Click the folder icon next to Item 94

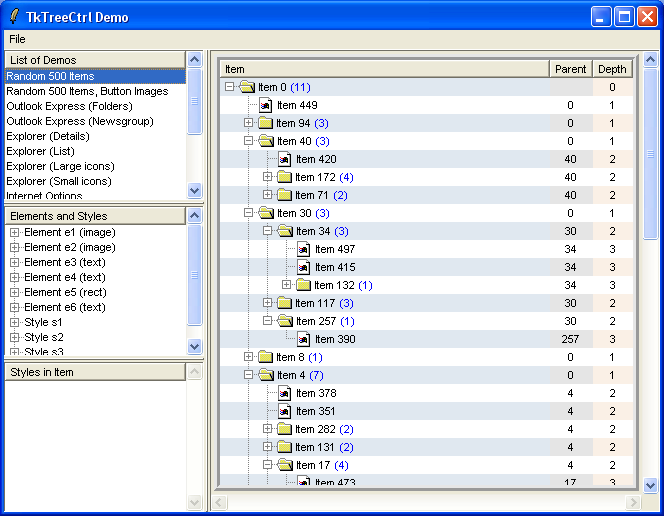point(266,123)
